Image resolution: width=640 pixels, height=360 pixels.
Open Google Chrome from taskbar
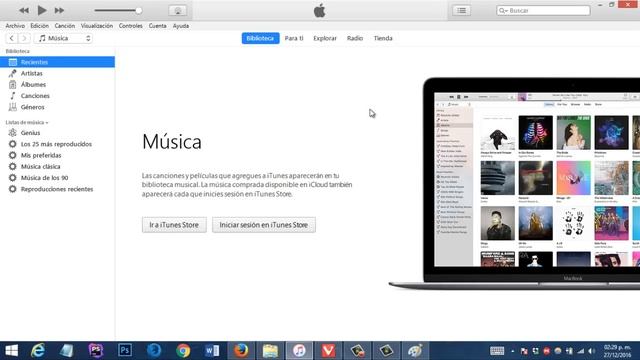pos(183,351)
